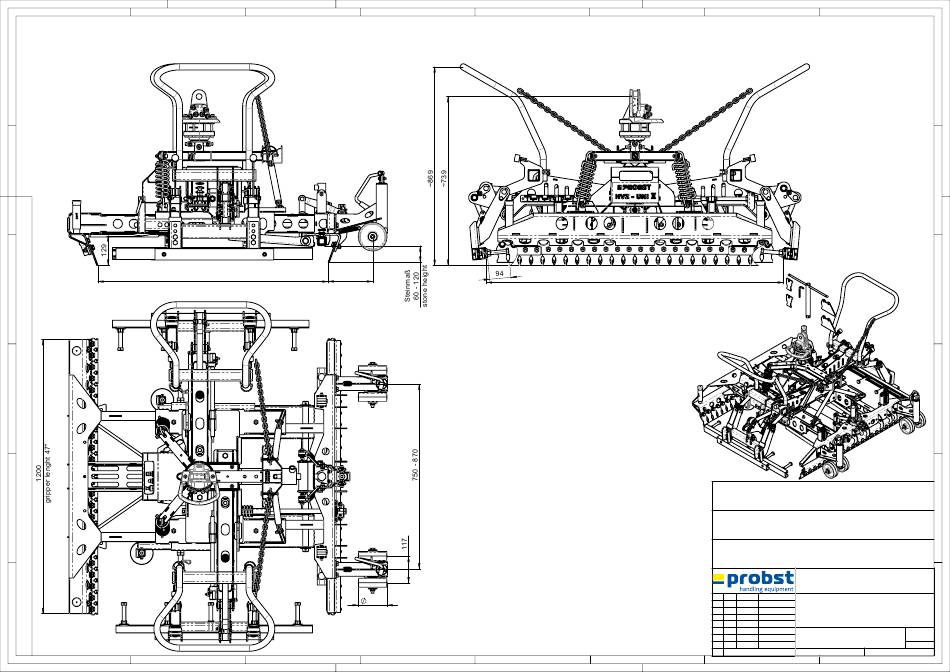The height and width of the screenshot is (672, 950).
Task: Click the center rotator hub in top view
Action: click(205, 485)
